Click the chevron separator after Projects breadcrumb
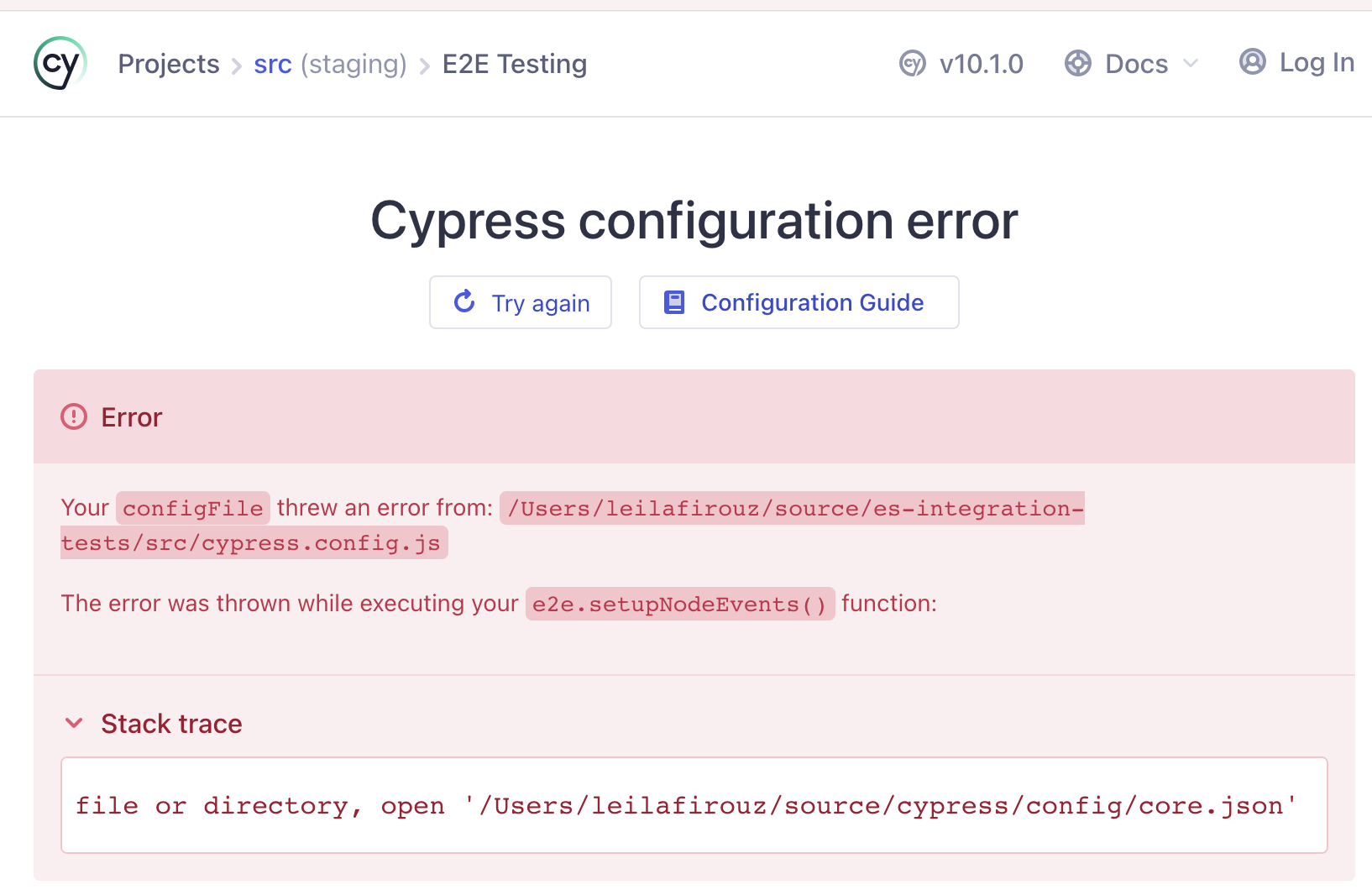 236,64
